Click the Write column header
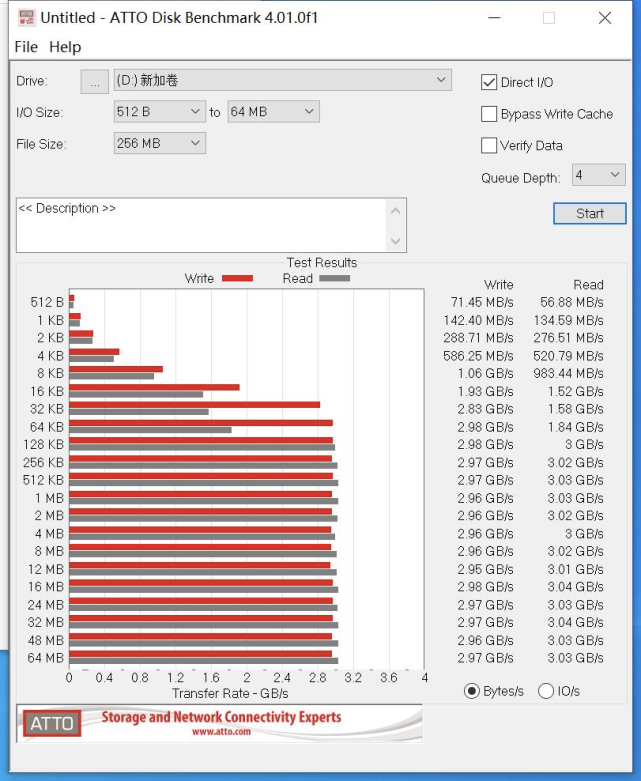The width and height of the screenshot is (641, 781). point(499,284)
